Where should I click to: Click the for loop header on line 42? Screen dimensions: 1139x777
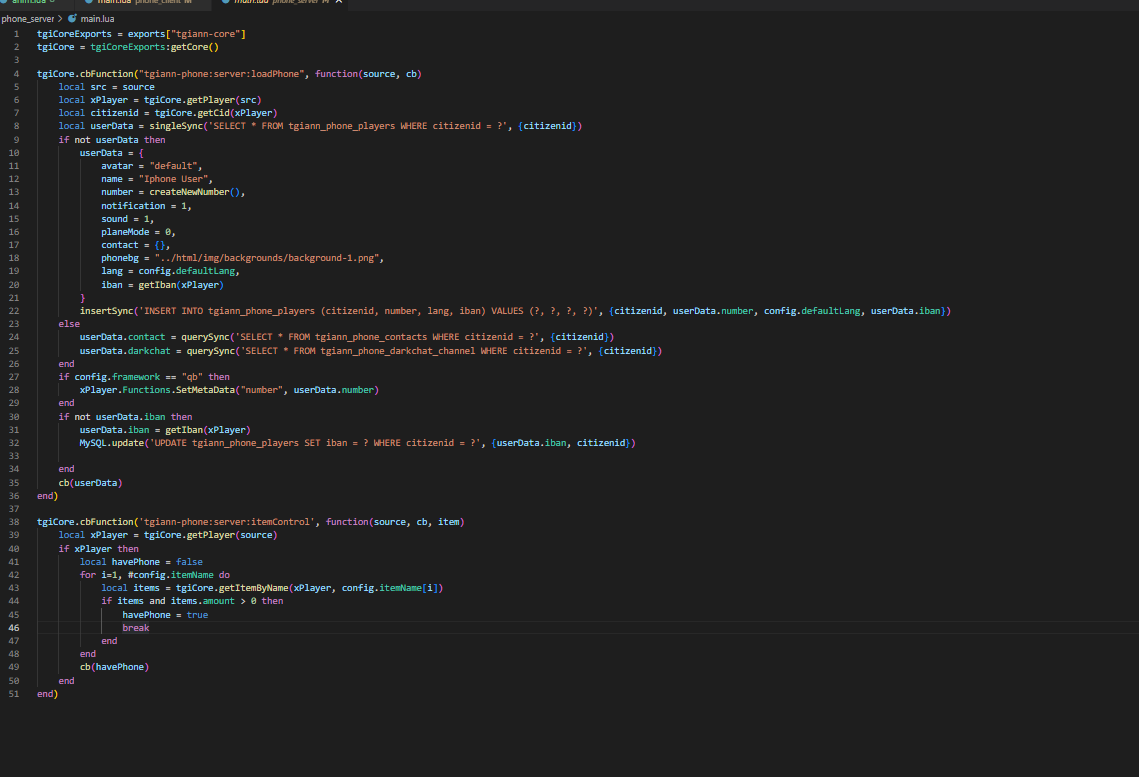click(155, 576)
